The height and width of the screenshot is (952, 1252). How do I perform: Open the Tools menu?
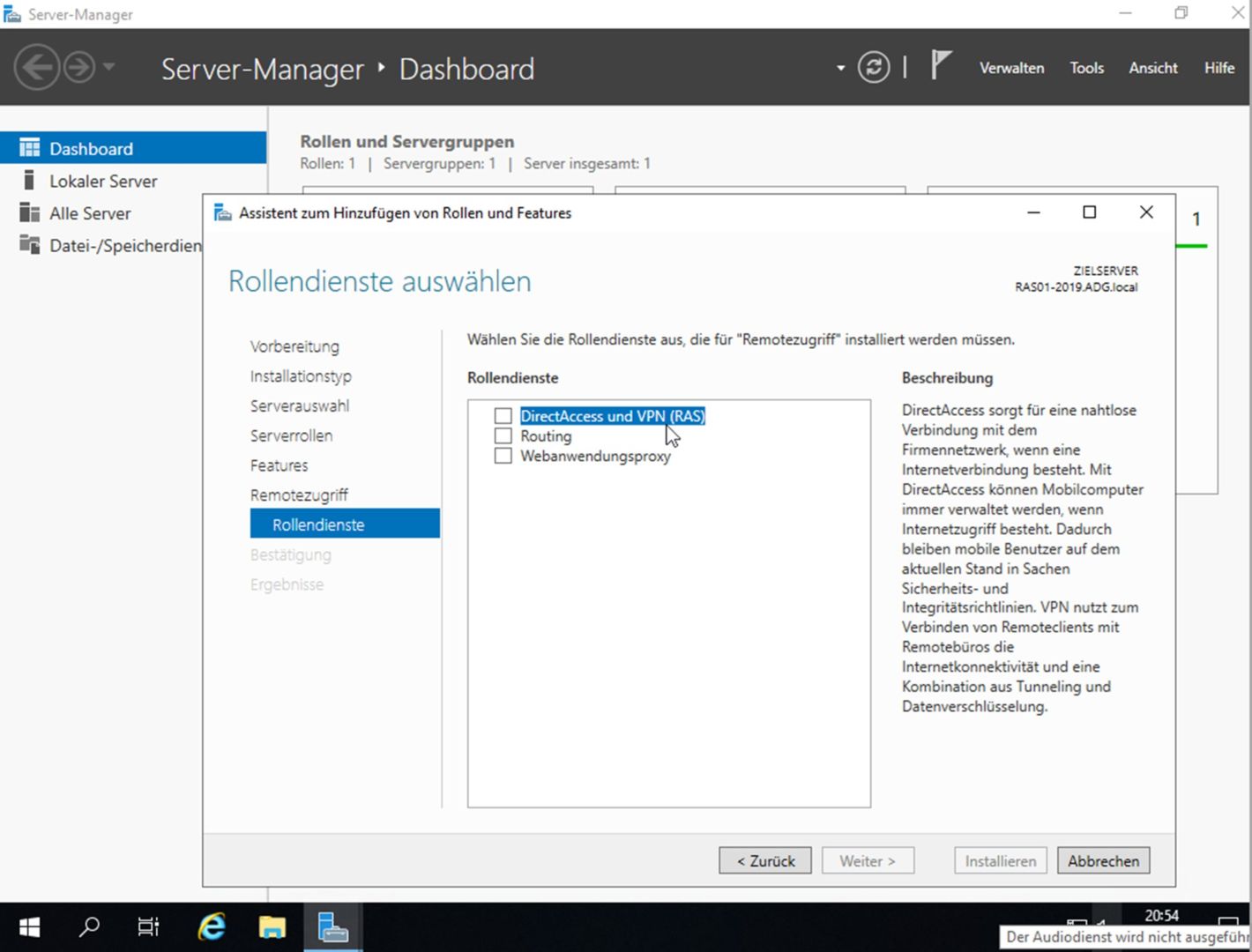(1086, 68)
